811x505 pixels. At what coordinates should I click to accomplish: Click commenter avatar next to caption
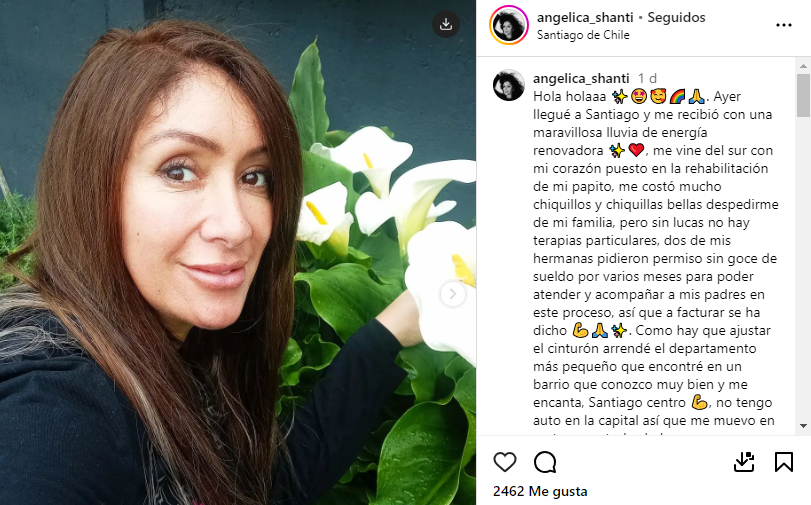(x=509, y=85)
